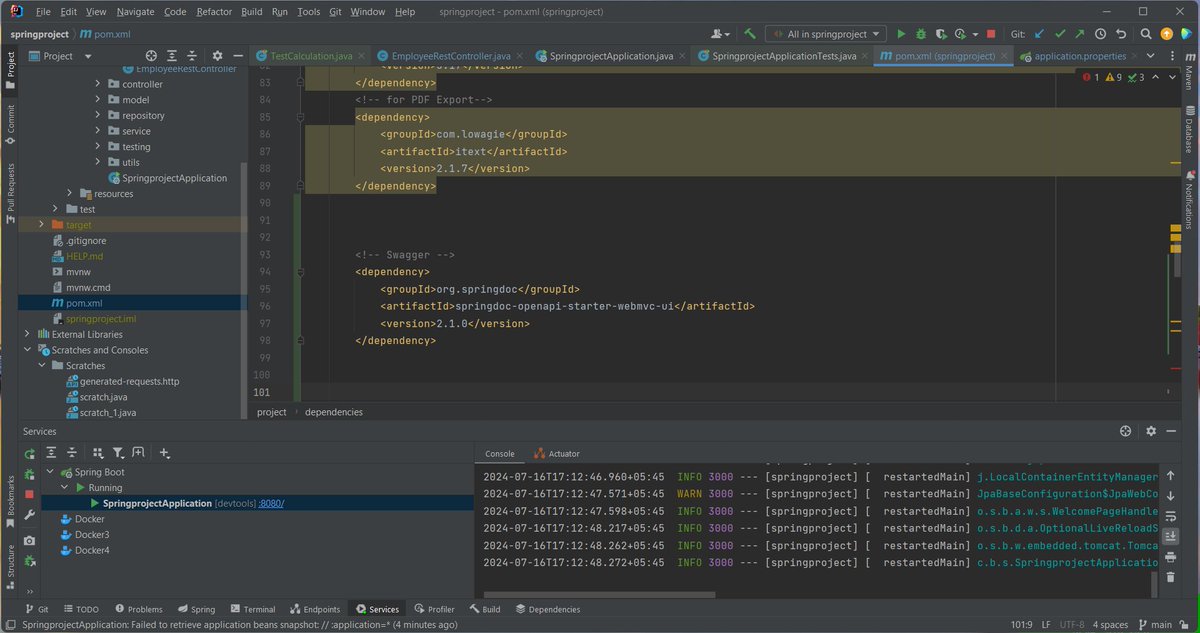
Task: Click the dependencies breadcrumb
Action: (x=334, y=412)
